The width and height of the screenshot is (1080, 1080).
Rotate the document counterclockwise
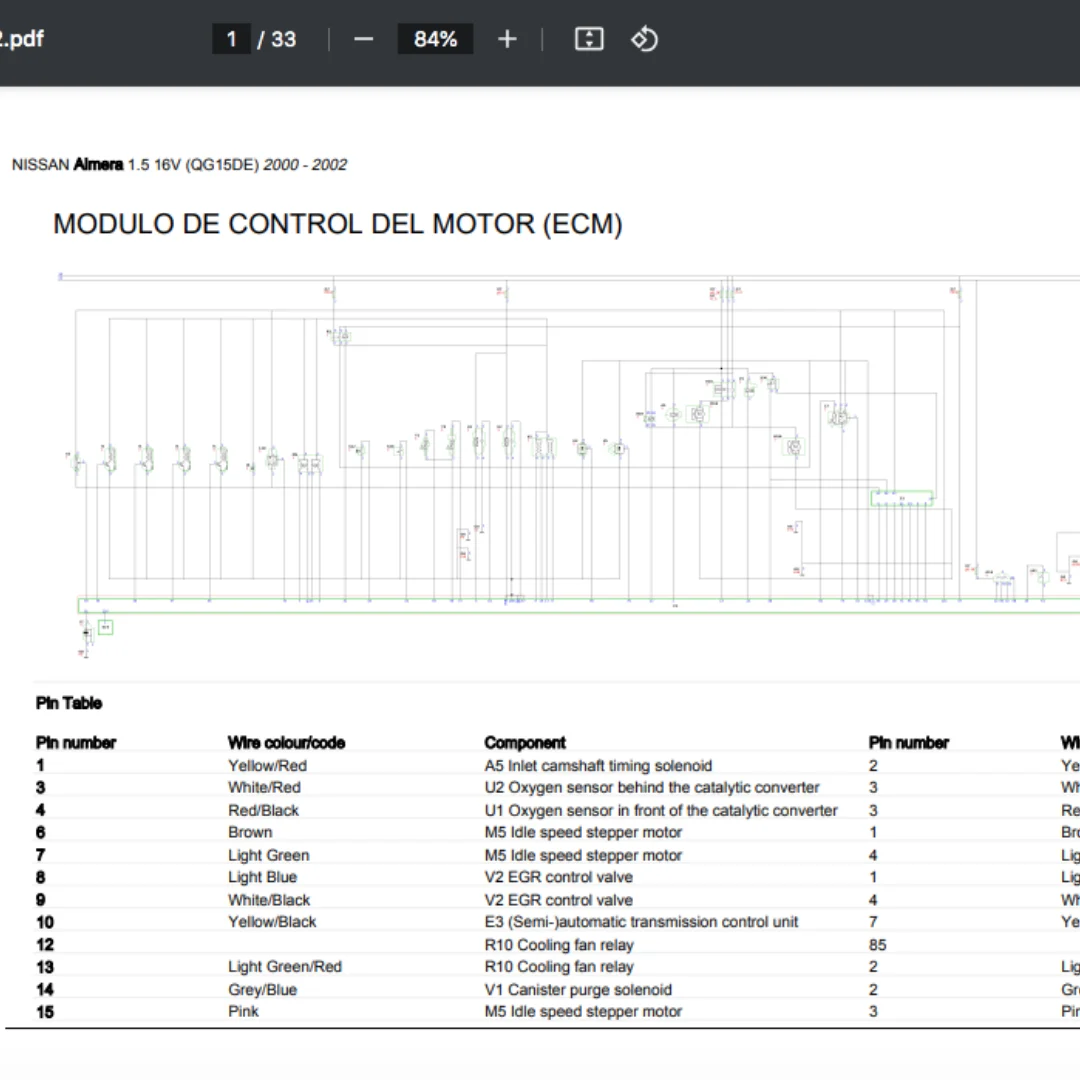click(644, 39)
